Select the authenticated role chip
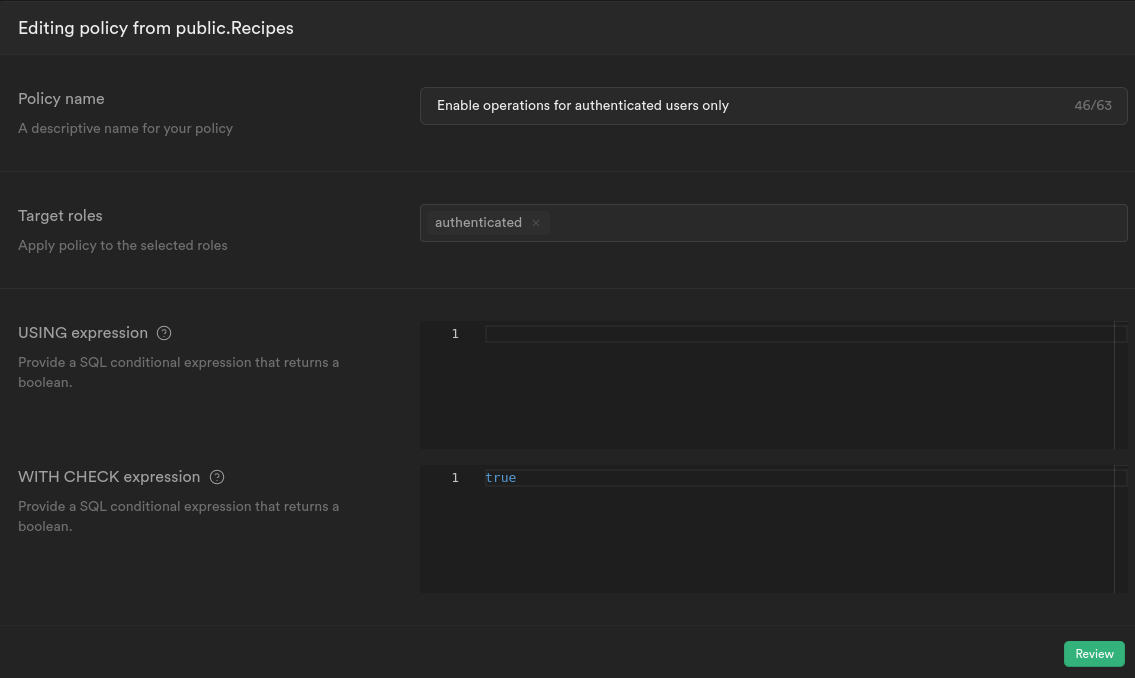 point(478,223)
